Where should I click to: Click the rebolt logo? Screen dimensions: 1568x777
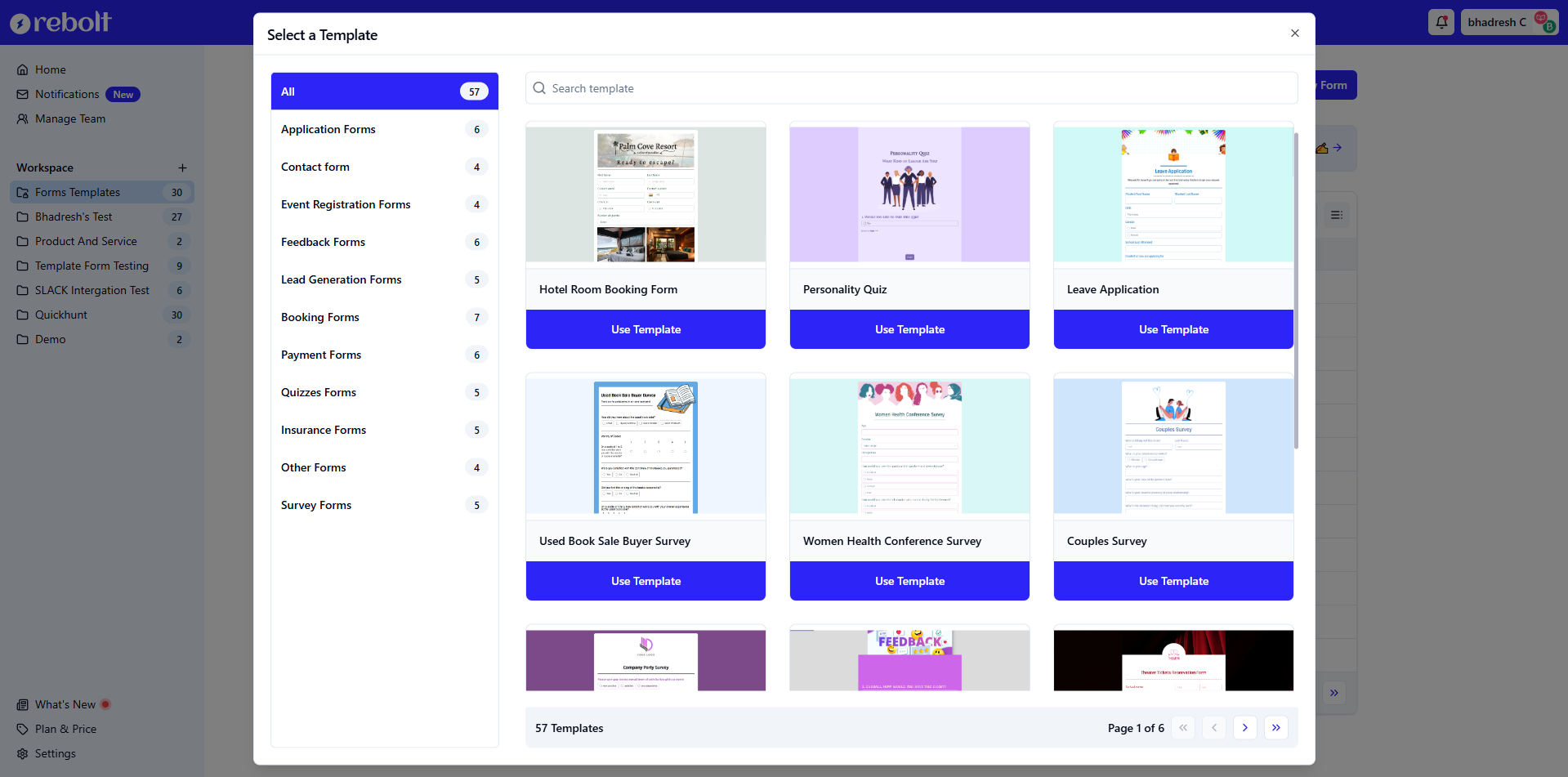[60, 22]
